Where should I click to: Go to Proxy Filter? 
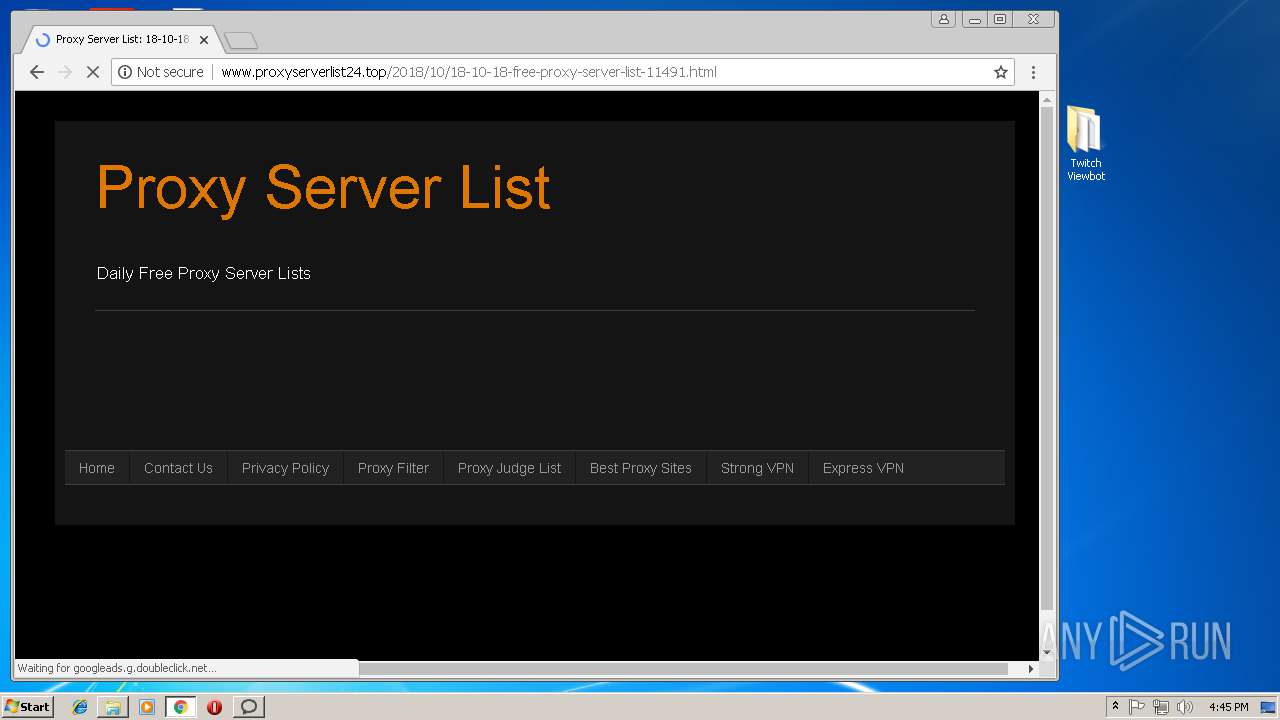click(x=393, y=468)
